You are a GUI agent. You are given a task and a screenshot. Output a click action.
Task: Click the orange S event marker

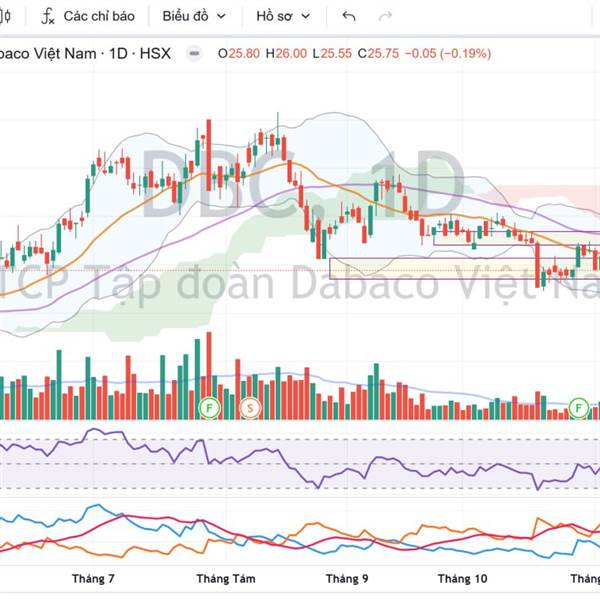[x=250, y=408]
